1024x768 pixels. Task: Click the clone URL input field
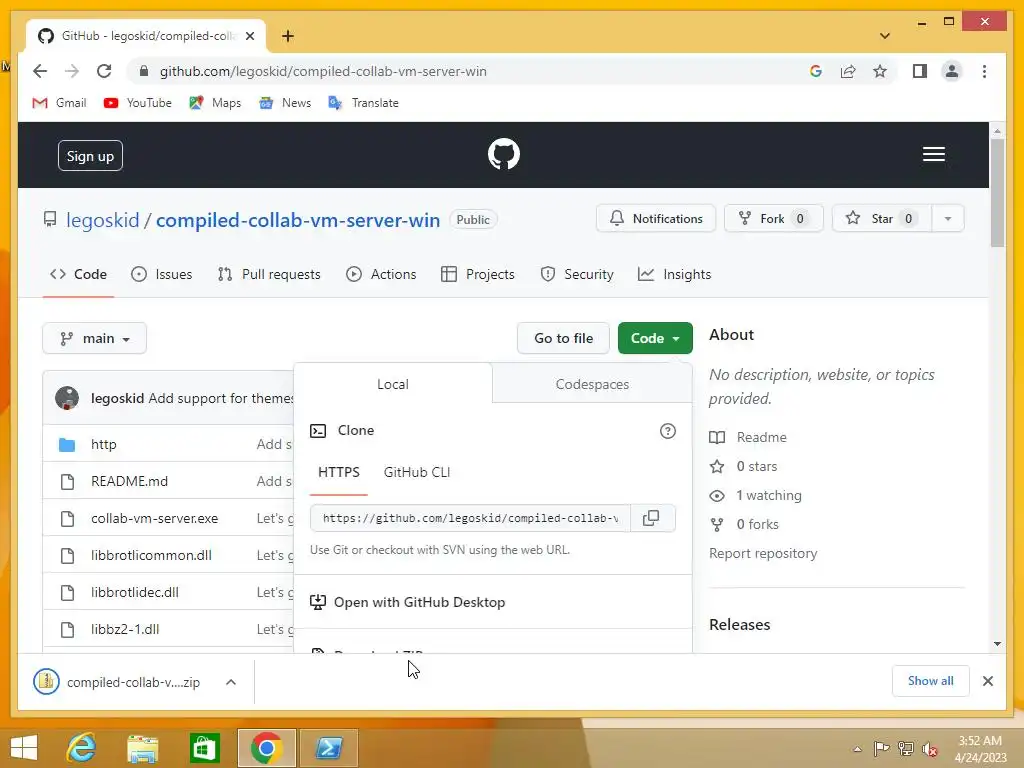point(470,518)
